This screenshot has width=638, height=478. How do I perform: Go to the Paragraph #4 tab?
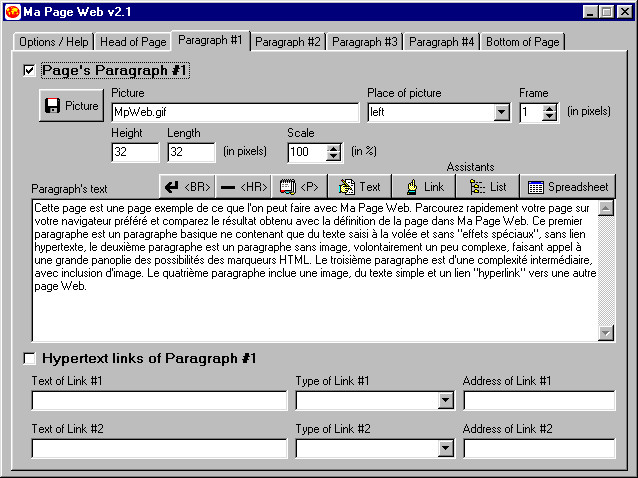pyautogui.click(x=441, y=42)
